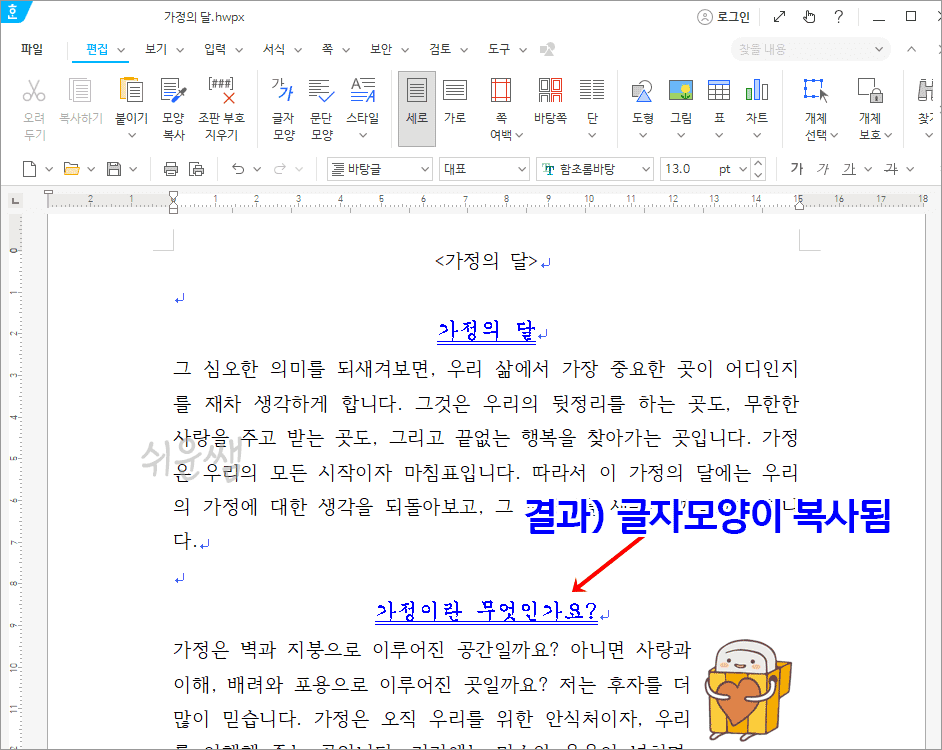The width and height of the screenshot is (942, 750).
Task: Click the 찾을 내용 search field
Action: (800, 48)
